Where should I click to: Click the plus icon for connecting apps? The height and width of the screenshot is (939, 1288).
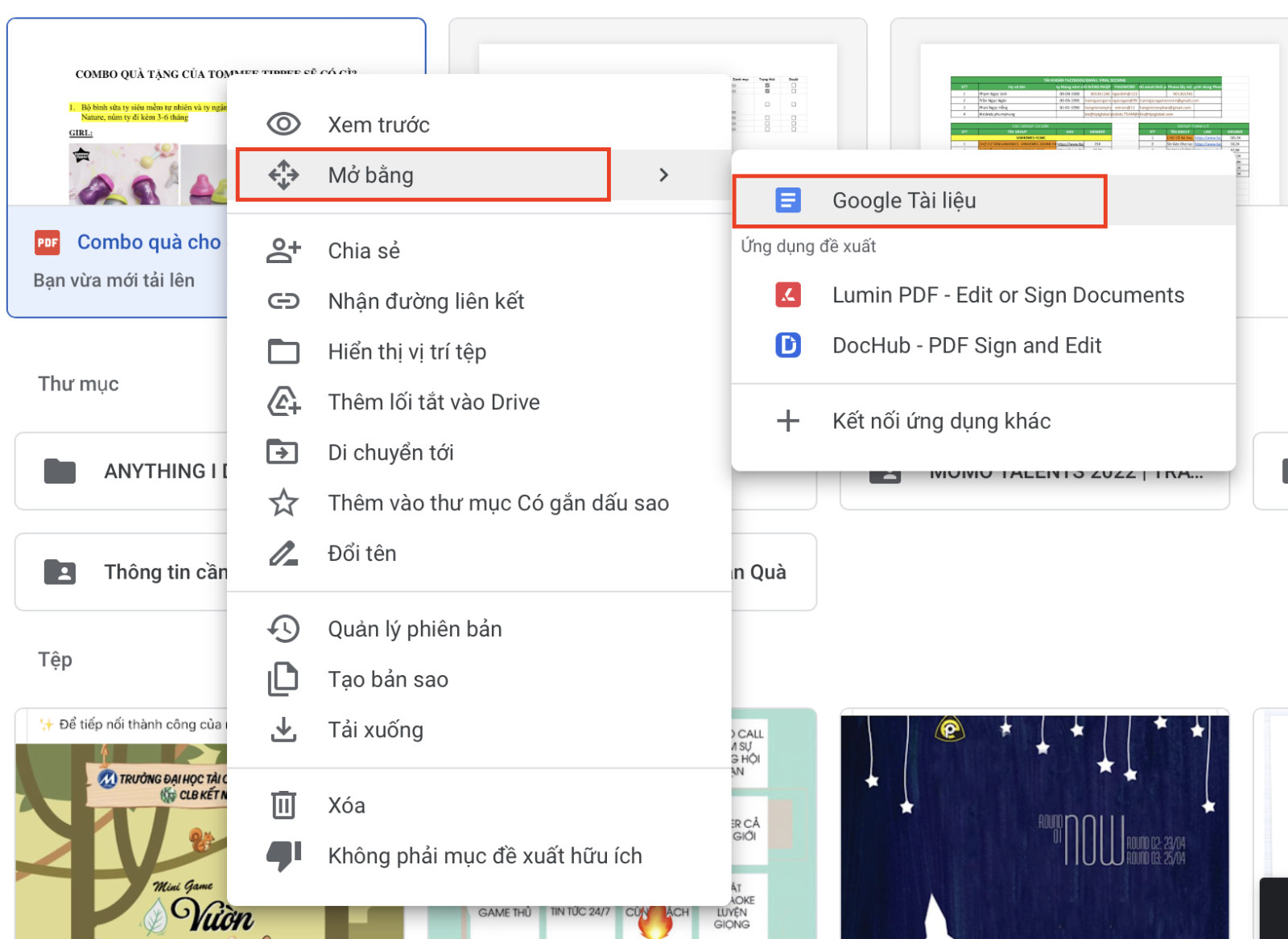pos(788,421)
